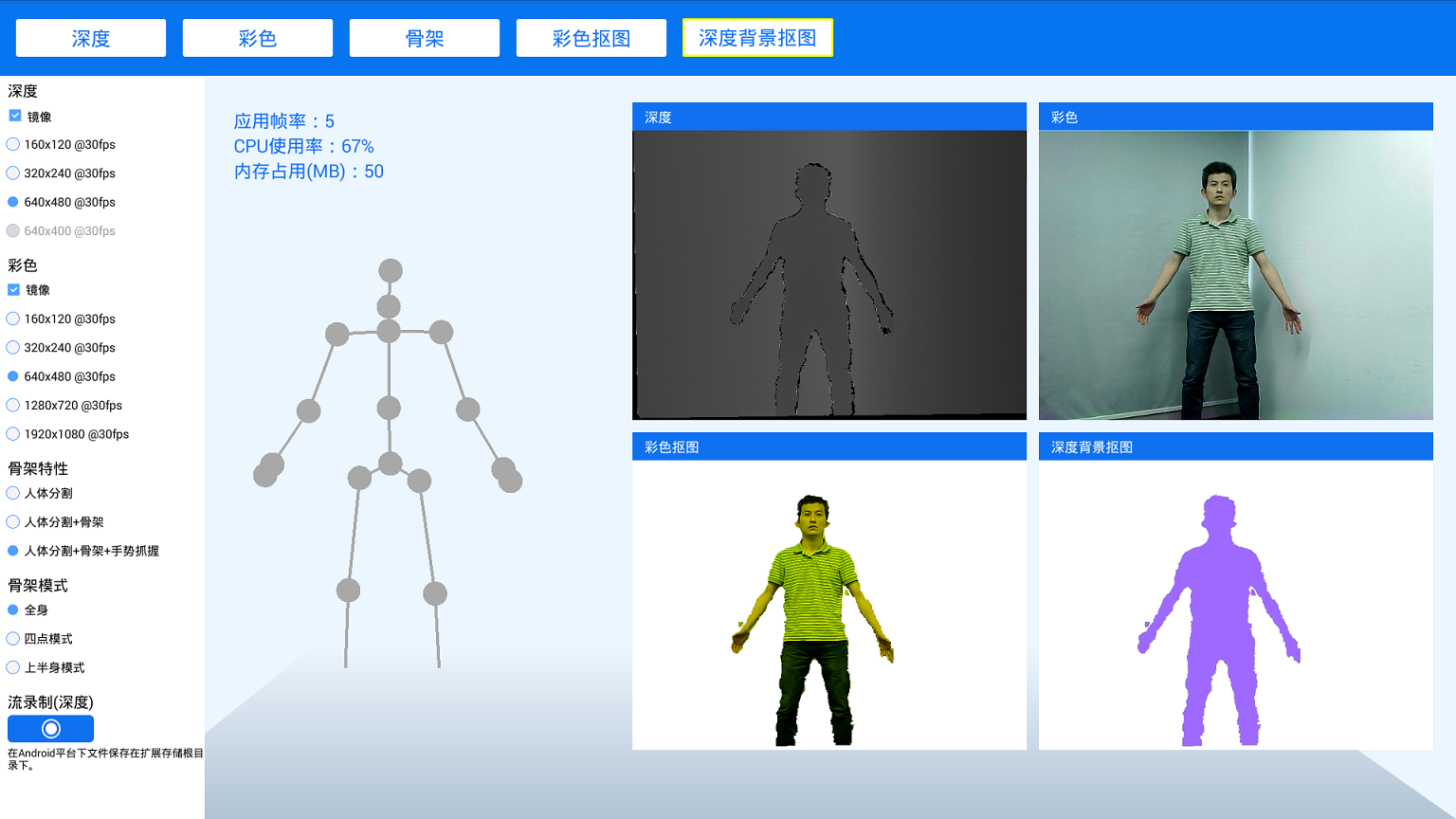Click the color camera preview

click(x=1236, y=275)
